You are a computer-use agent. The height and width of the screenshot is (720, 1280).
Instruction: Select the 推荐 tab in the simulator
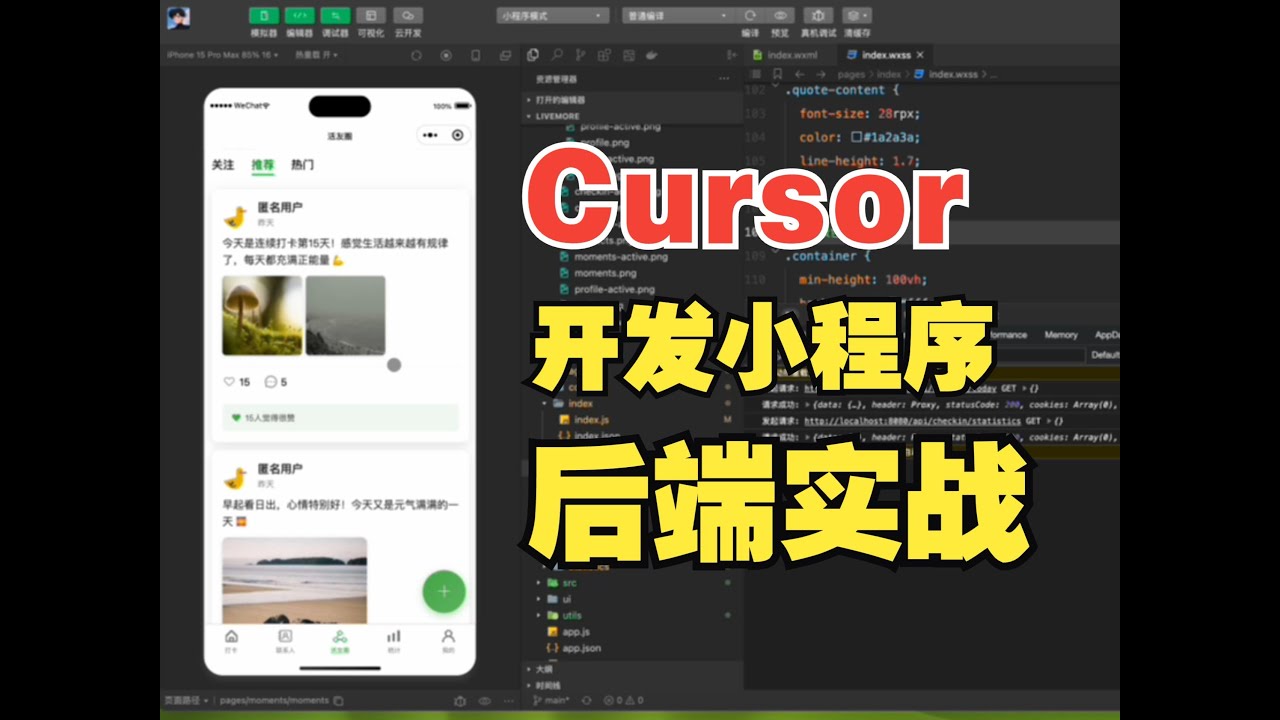point(262,164)
